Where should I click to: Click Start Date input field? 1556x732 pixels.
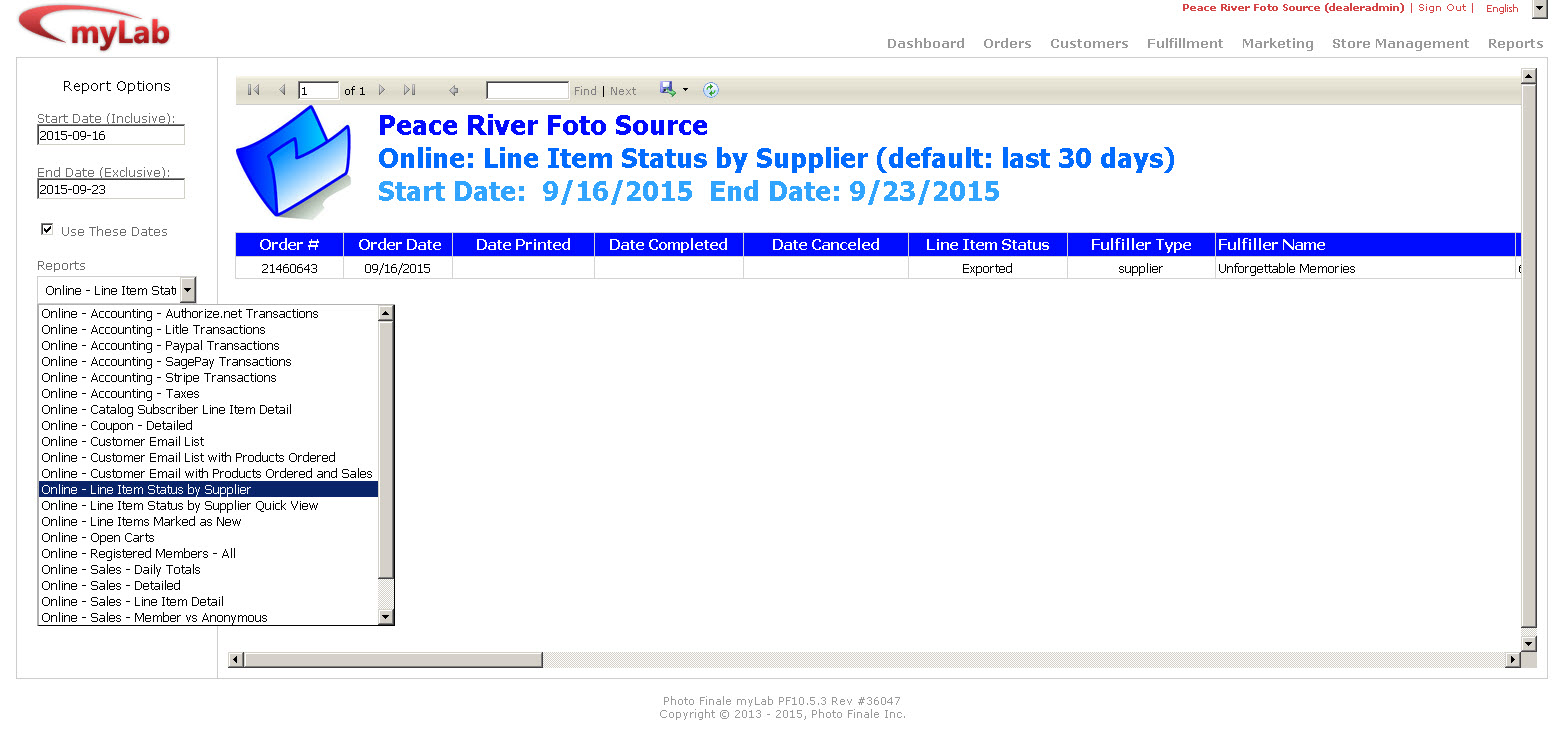(111, 135)
